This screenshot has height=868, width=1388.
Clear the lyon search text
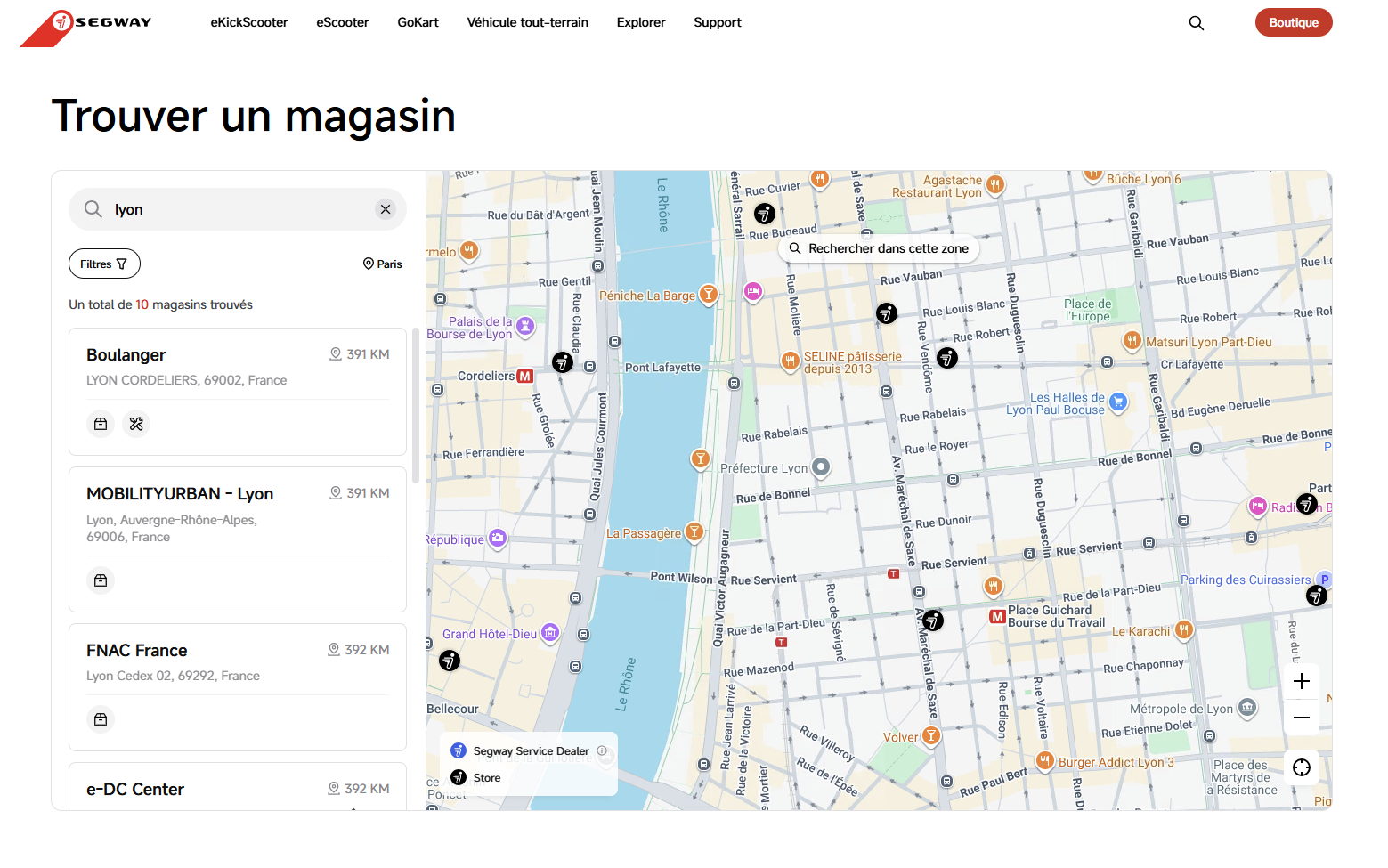386,209
